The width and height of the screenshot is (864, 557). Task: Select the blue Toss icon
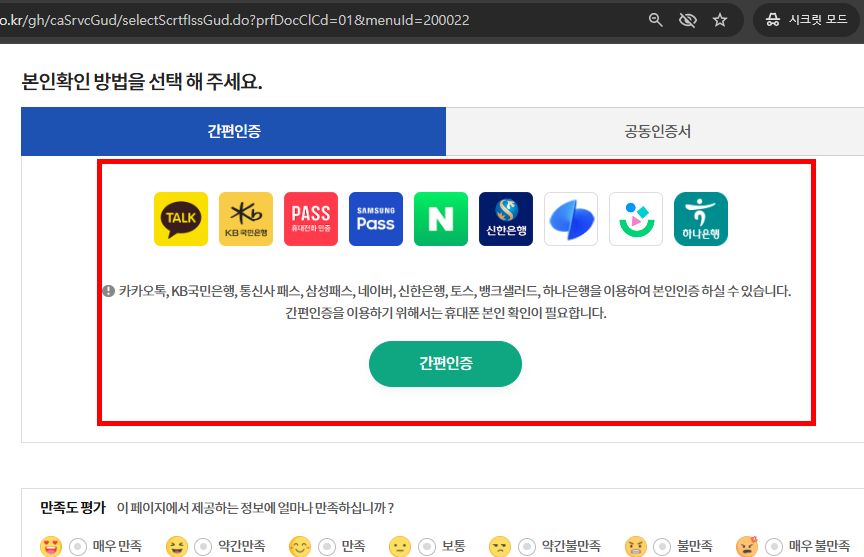click(x=571, y=219)
